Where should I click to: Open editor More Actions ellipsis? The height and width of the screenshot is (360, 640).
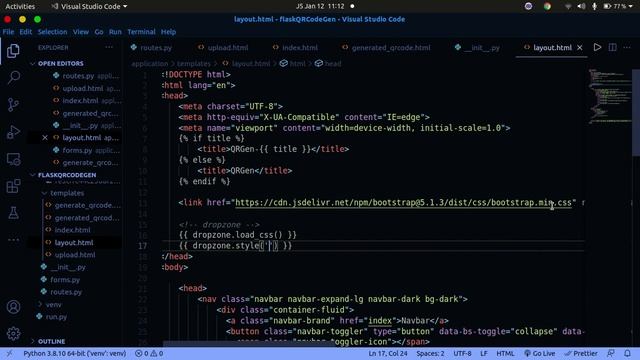click(627, 47)
